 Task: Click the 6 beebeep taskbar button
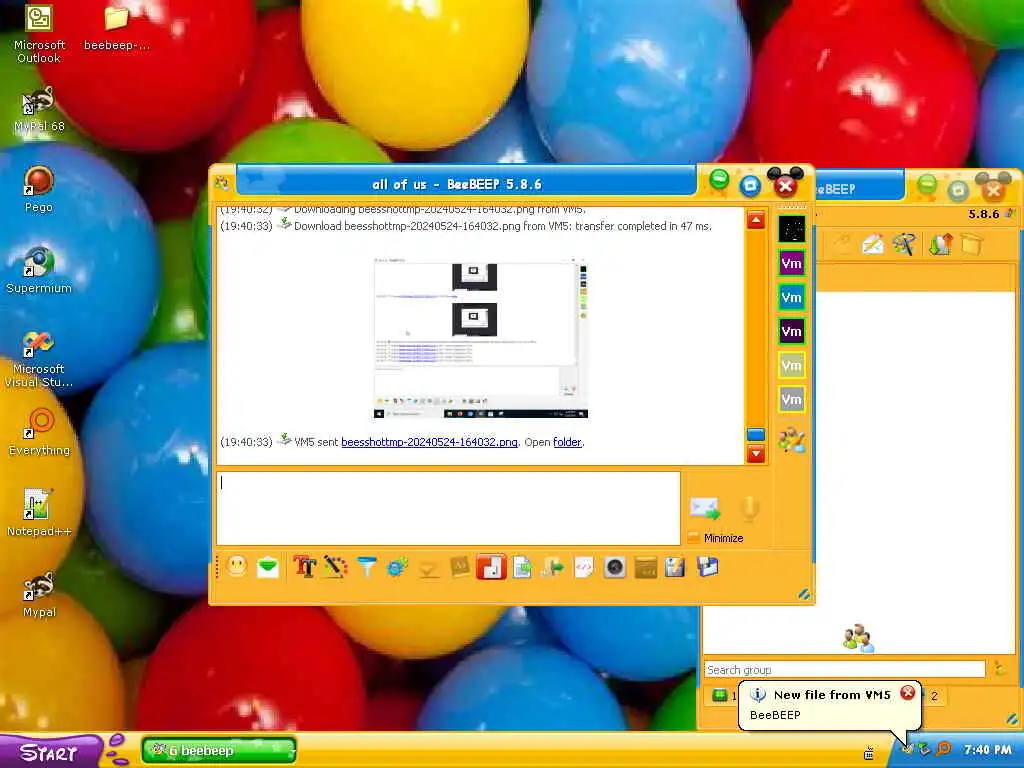[219, 750]
